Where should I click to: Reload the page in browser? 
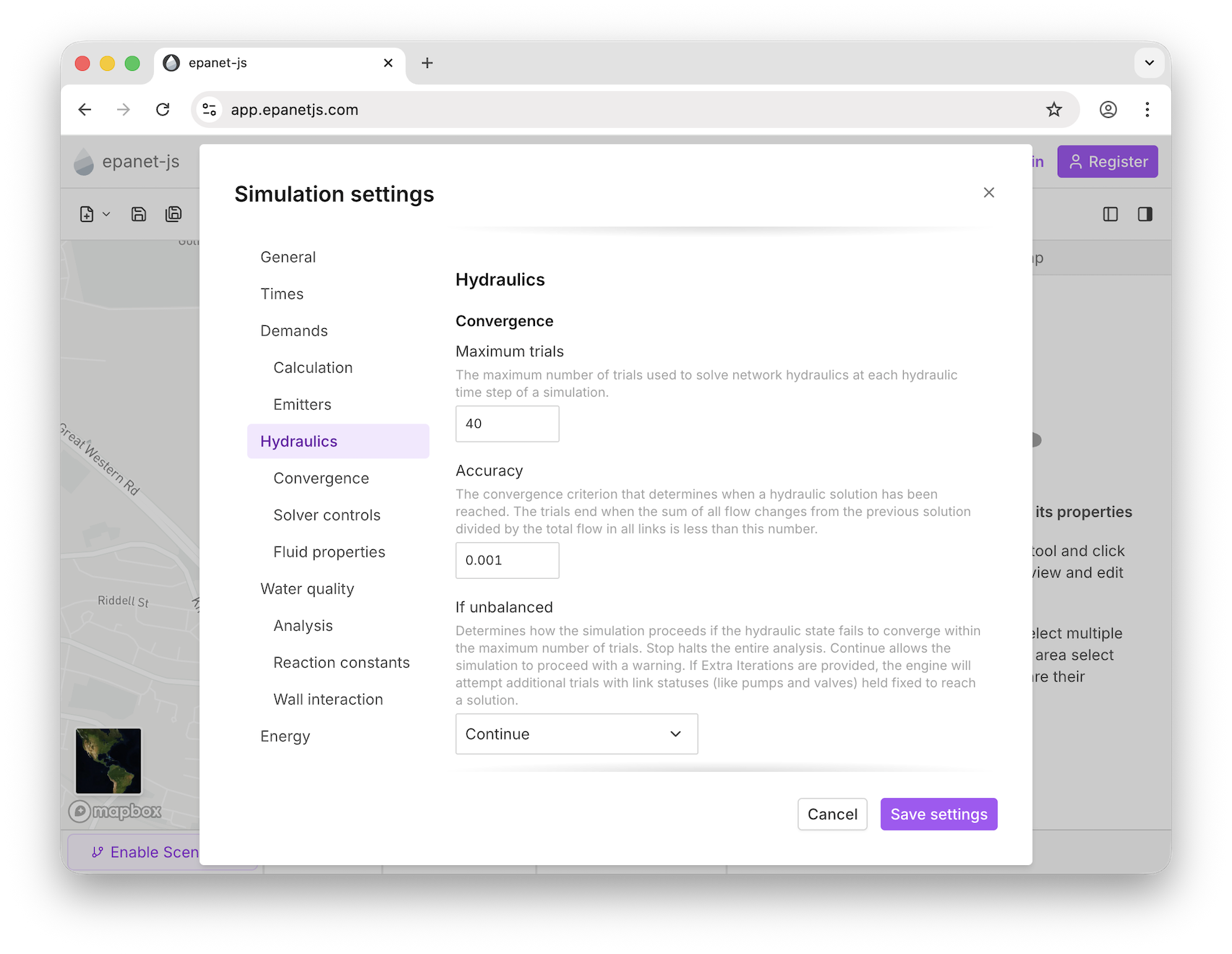(x=163, y=109)
